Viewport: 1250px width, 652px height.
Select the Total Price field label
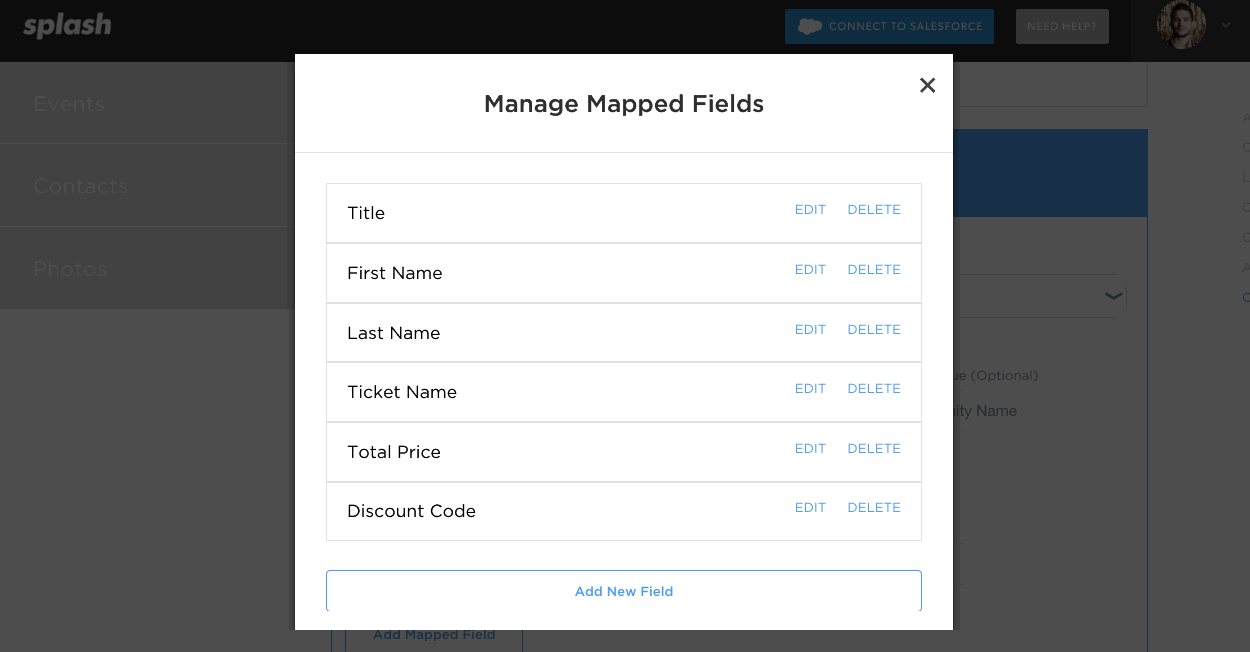[x=394, y=452]
